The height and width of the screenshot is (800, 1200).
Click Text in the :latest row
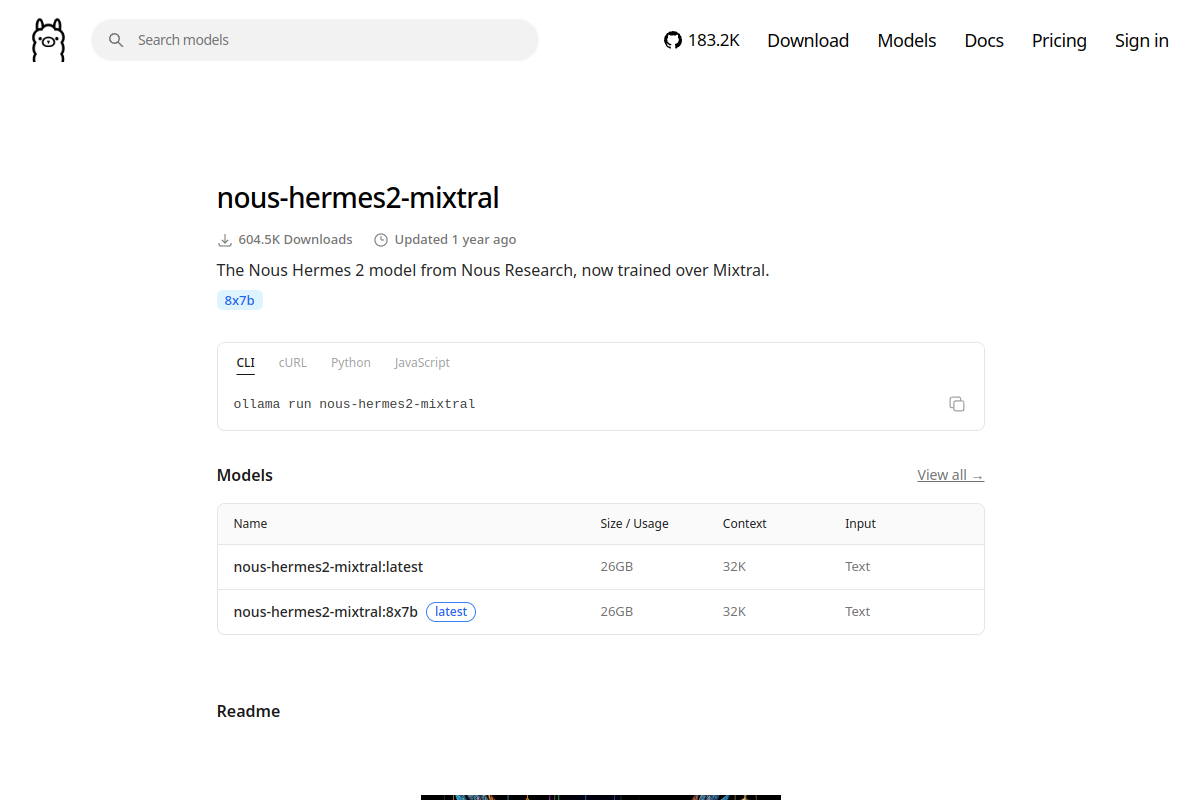[858, 567]
